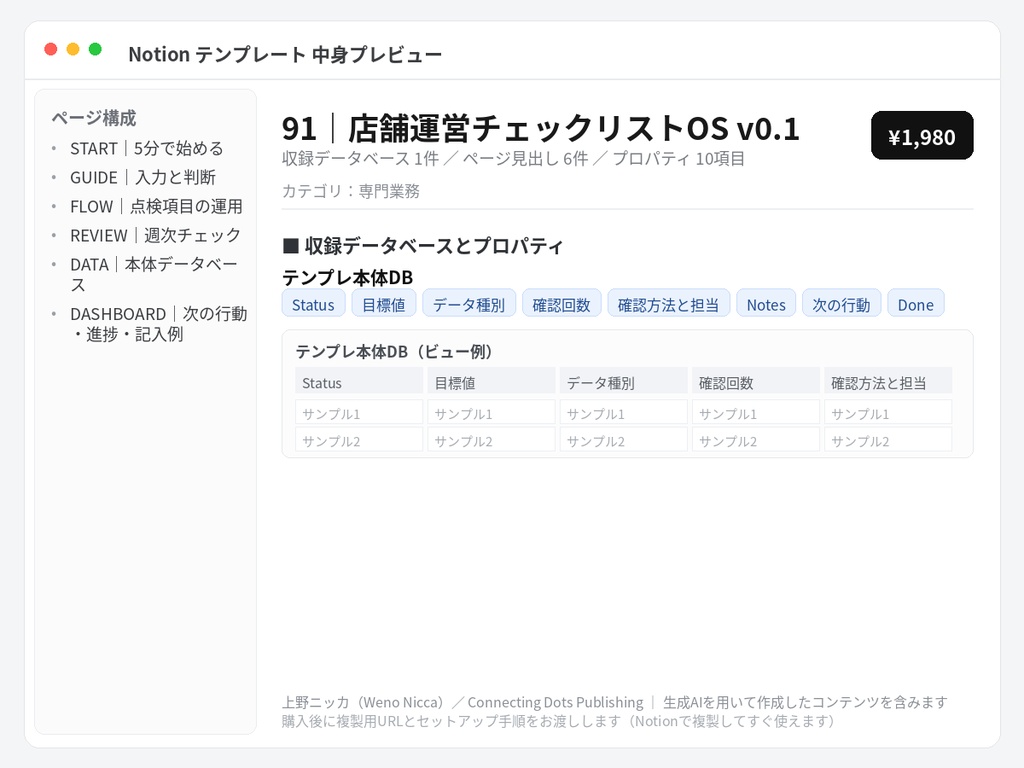Click the テンプレ本体DB heading above the tags
Screen dimensions: 1024x768
[347, 278]
